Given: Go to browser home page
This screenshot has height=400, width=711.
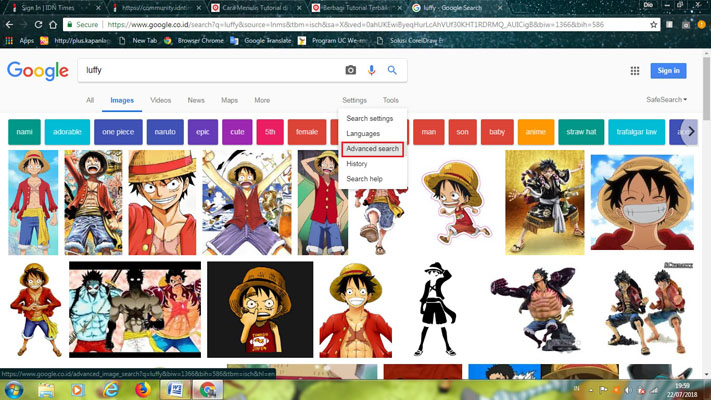Looking at the screenshot, I should coord(53,24).
